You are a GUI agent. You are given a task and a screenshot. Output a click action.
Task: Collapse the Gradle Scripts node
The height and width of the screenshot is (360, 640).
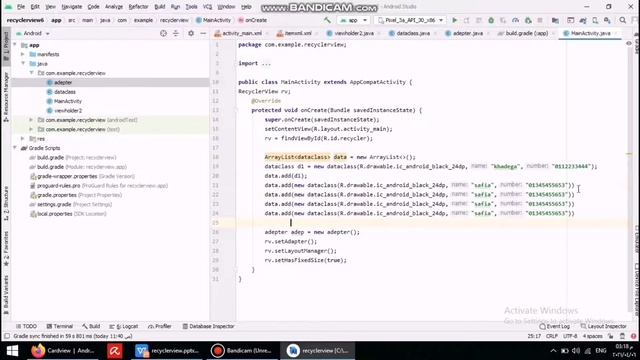click(15, 148)
